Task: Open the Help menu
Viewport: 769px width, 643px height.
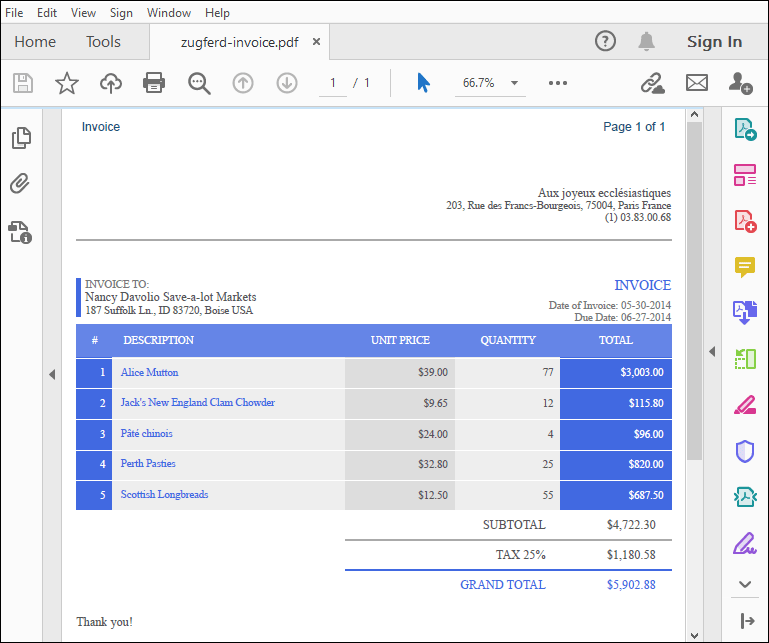Action: click(217, 13)
